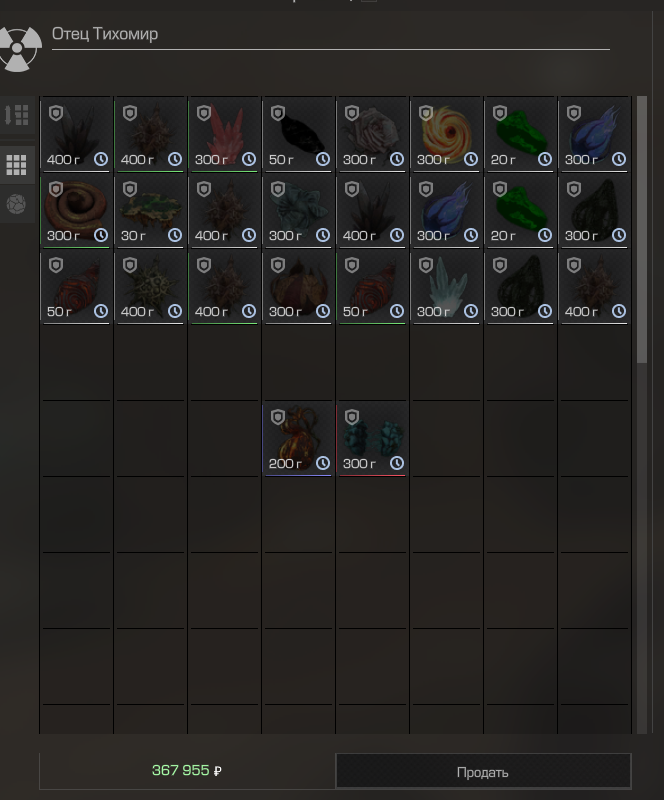The width and height of the screenshot is (664, 800).
Task: Switch to the grid view icon
Action: [x=16, y=165]
